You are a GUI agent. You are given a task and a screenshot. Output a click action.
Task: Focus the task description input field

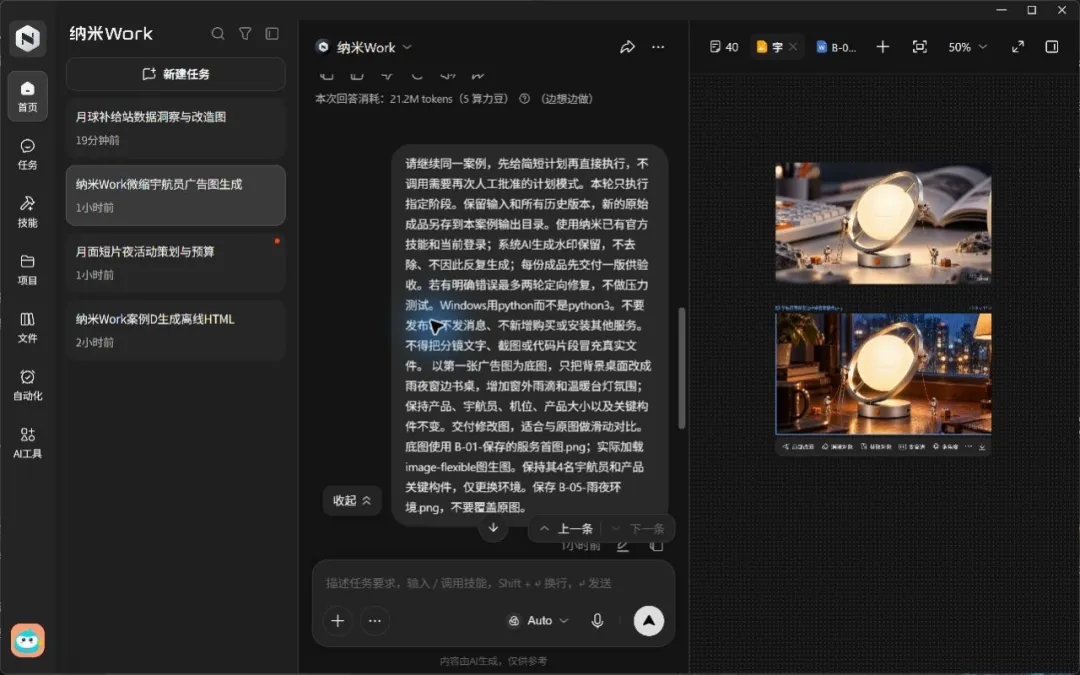[493, 583]
